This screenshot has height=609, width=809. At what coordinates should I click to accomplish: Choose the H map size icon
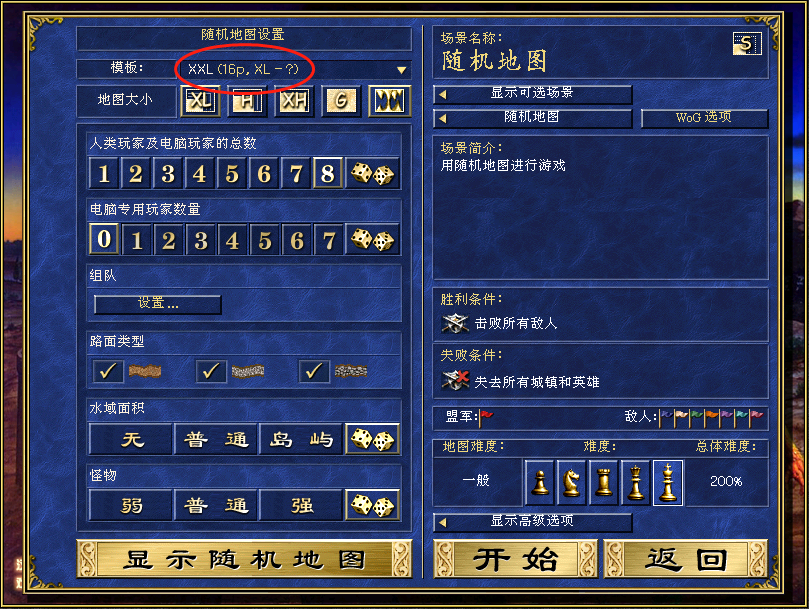(247, 101)
